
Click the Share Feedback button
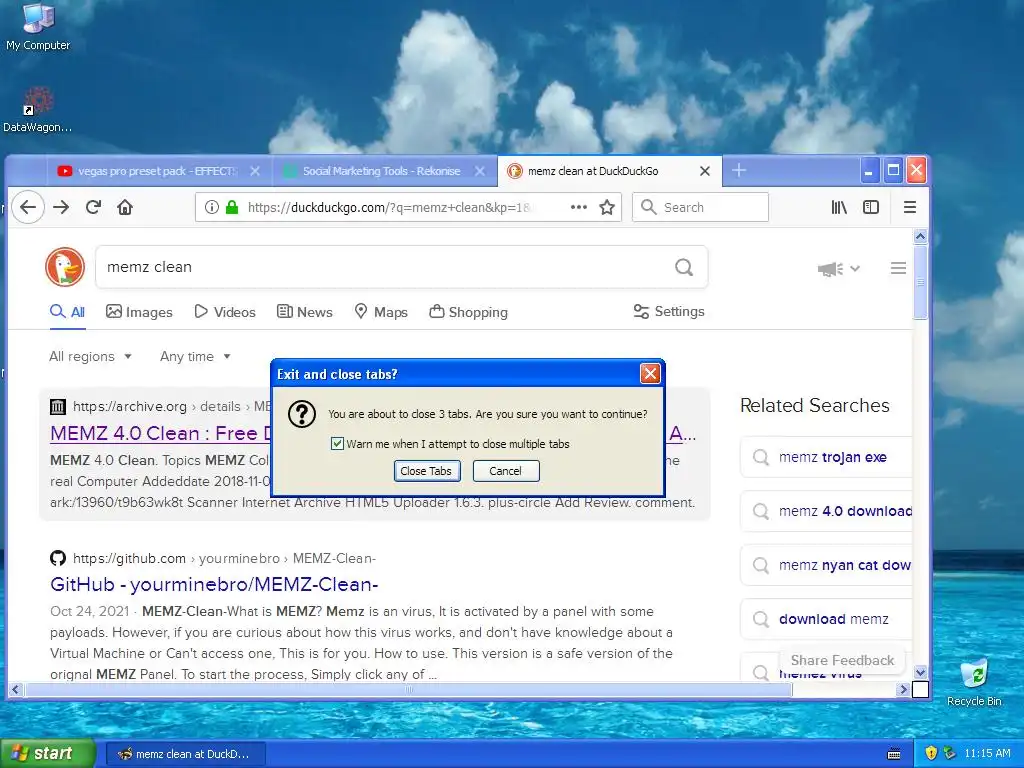tap(842, 660)
